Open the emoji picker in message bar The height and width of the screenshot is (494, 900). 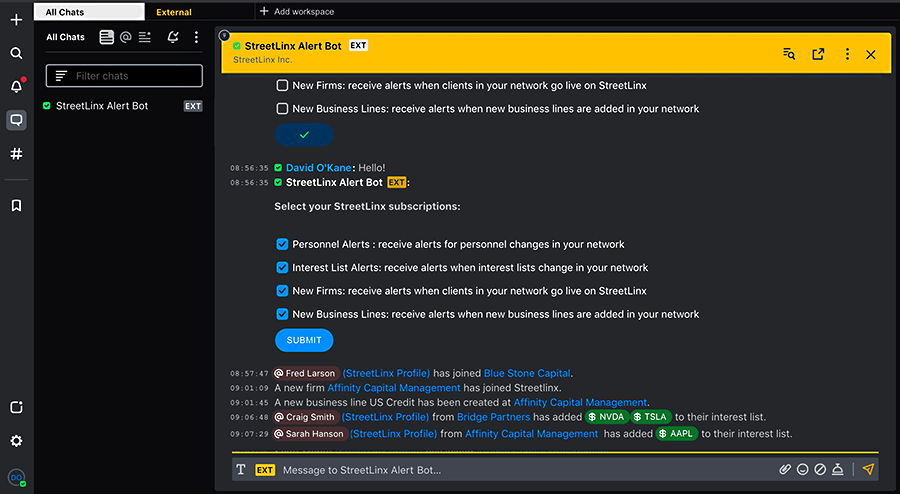(803, 469)
